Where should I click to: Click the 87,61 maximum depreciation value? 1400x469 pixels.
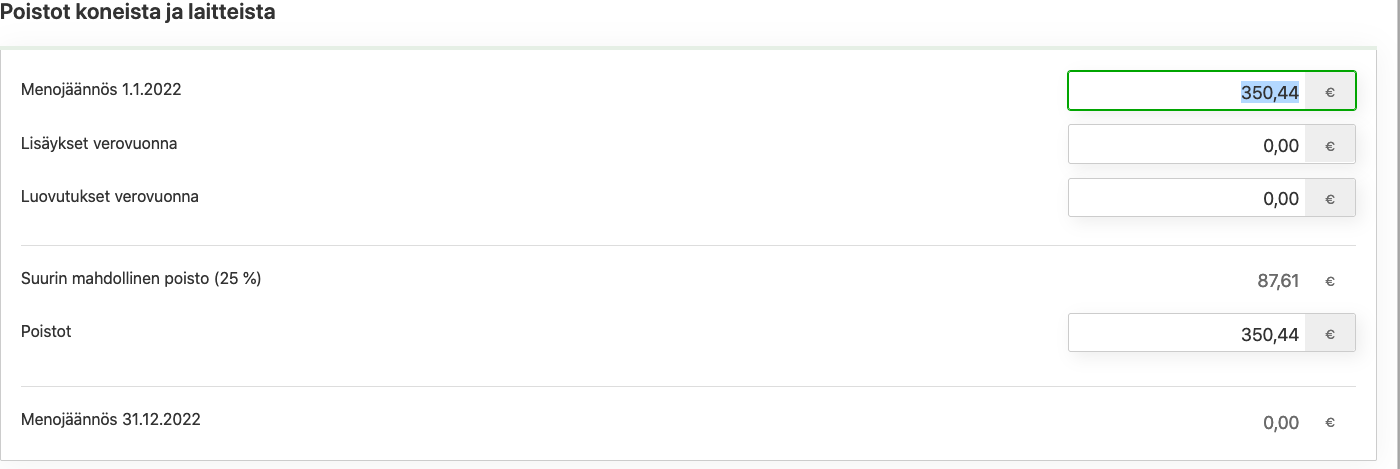pyautogui.click(x=1278, y=281)
